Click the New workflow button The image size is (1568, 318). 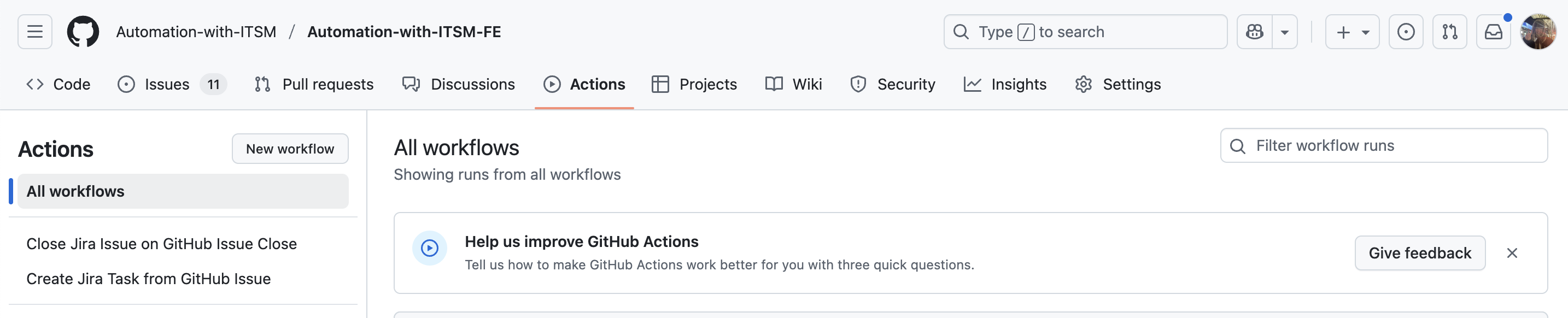click(x=290, y=149)
